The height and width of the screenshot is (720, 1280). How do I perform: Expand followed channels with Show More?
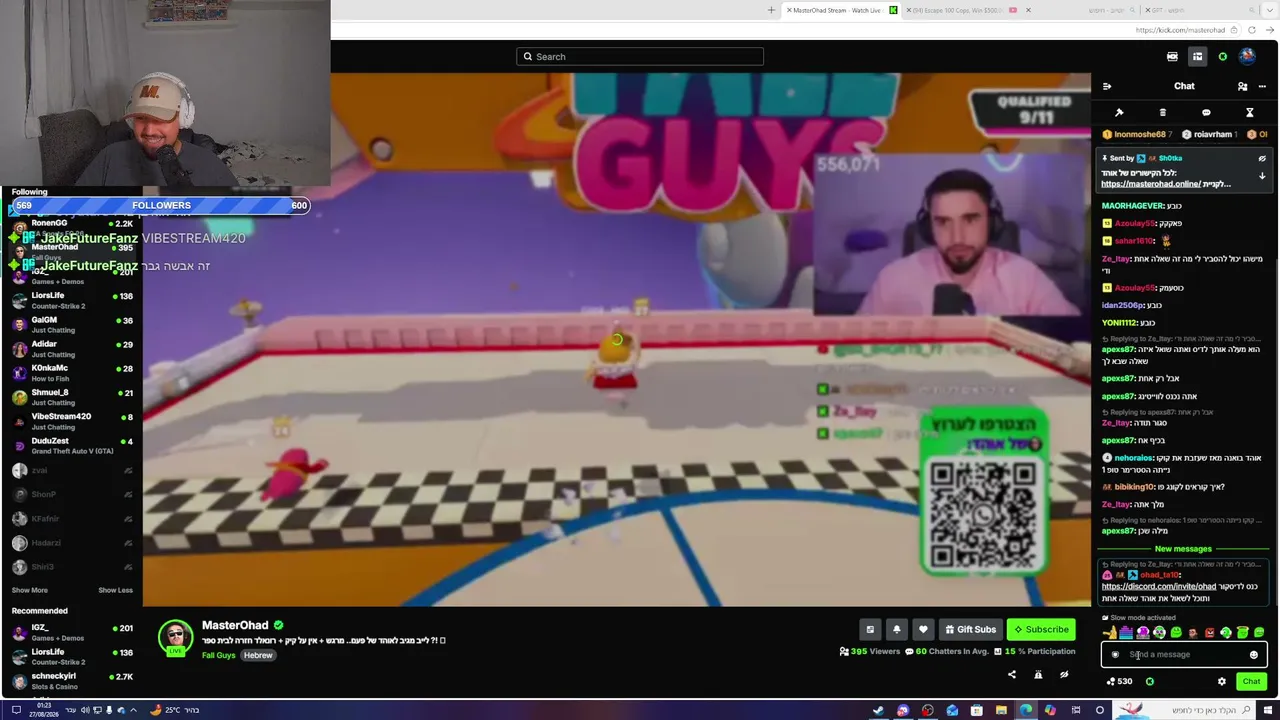tap(29, 591)
